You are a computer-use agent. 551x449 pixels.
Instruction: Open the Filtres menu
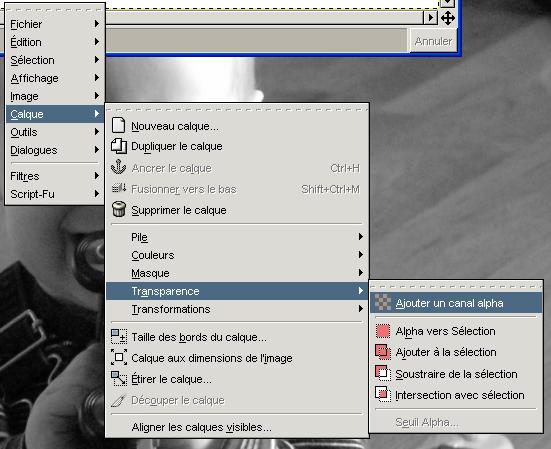(55, 176)
